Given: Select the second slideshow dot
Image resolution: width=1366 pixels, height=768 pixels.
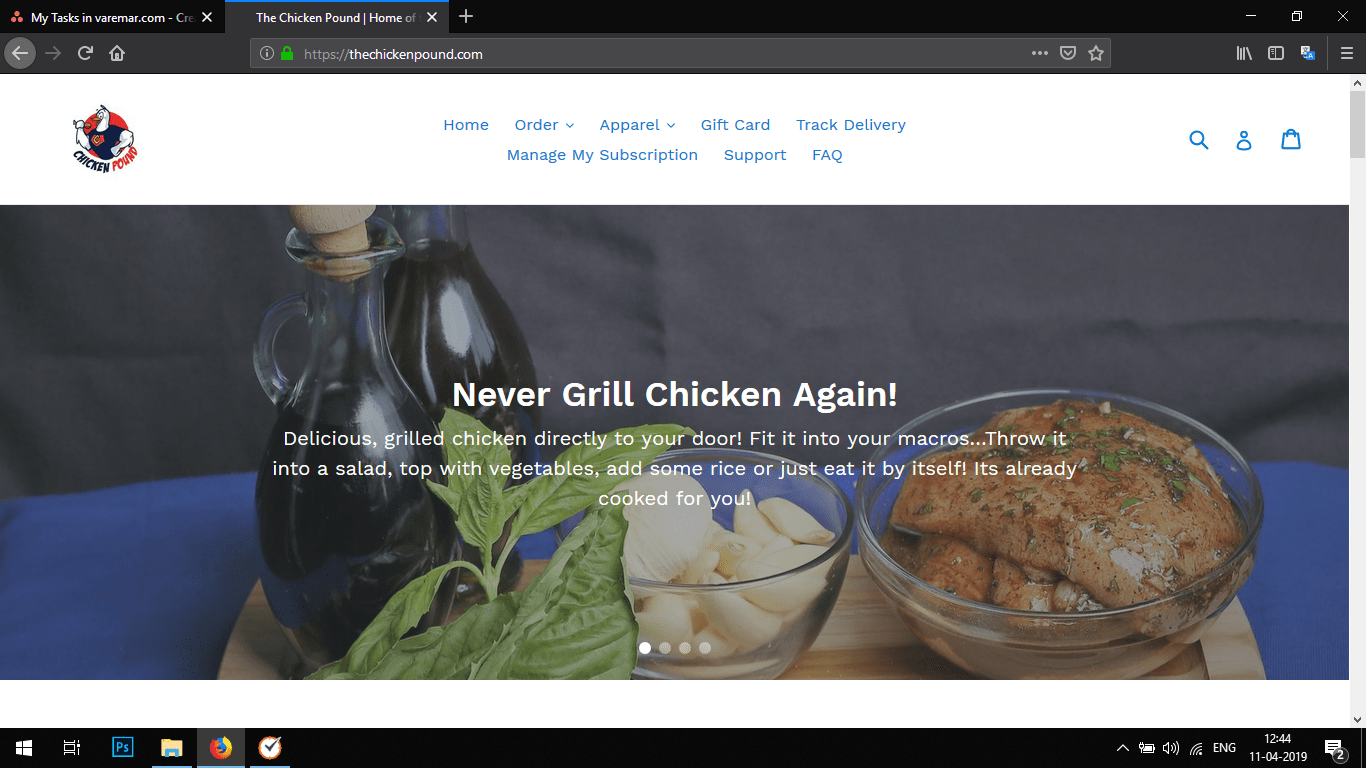Looking at the screenshot, I should pos(665,648).
